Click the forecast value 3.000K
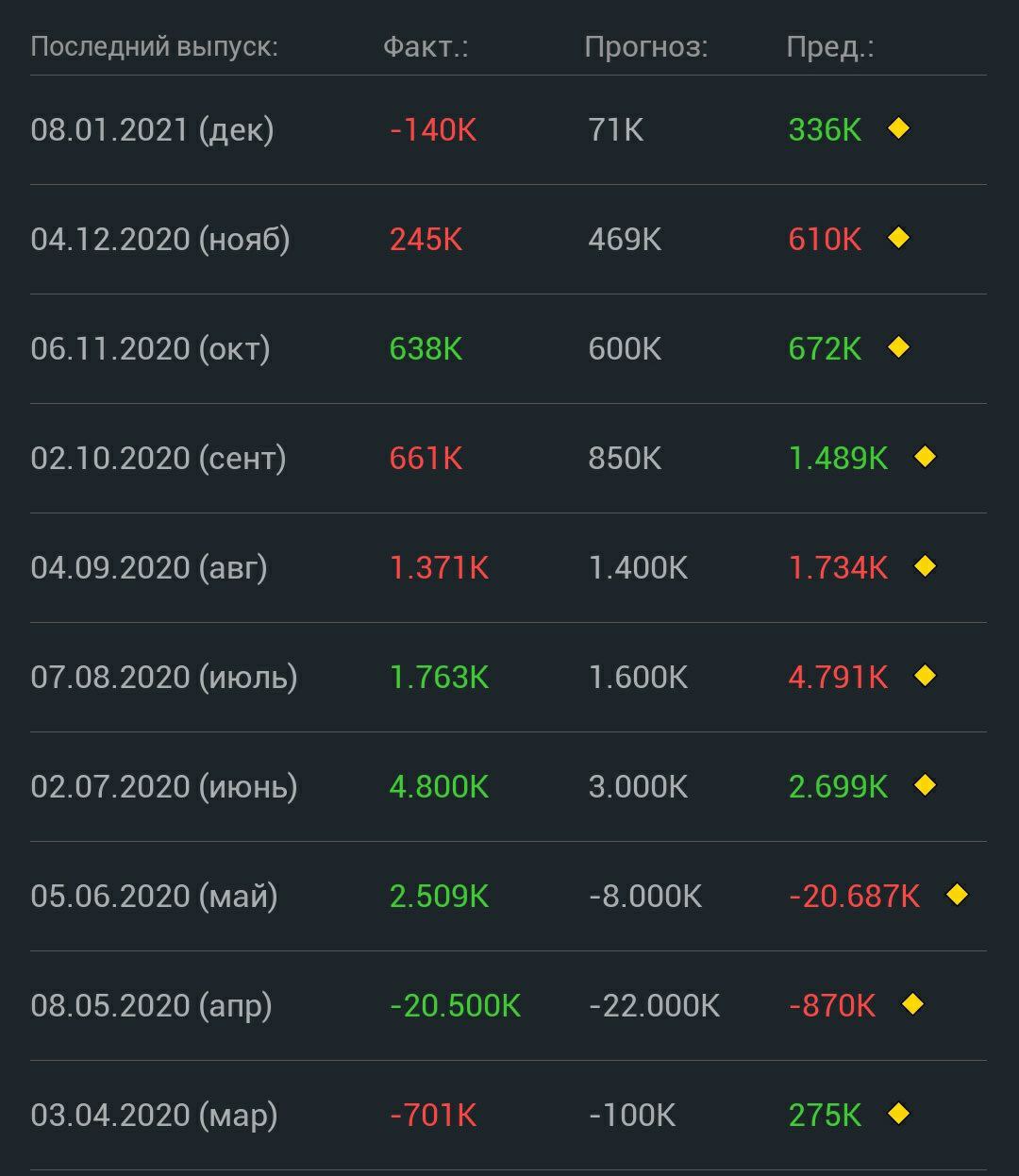This screenshot has height=1176, width=1019. pyautogui.click(x=639, y=787)
